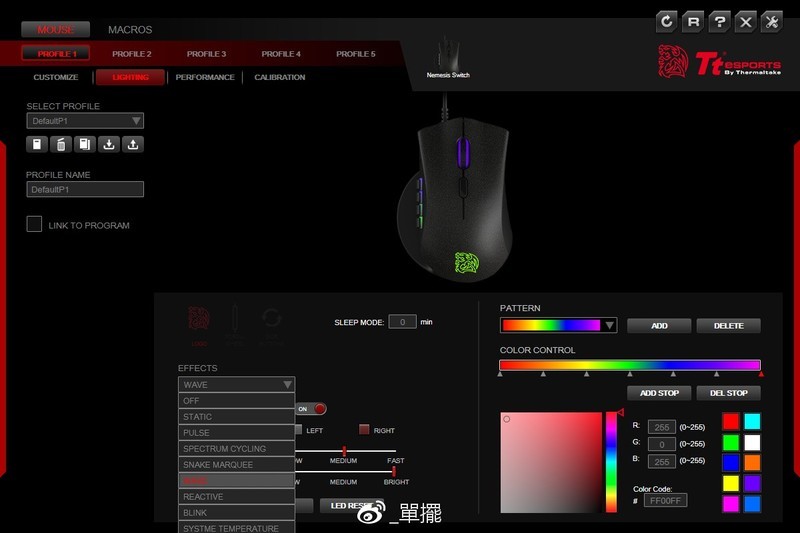The width and height of the screenshot is (800, 533).
Task: Switch to the MOUSE tab
Action: [x=56, y=30]
